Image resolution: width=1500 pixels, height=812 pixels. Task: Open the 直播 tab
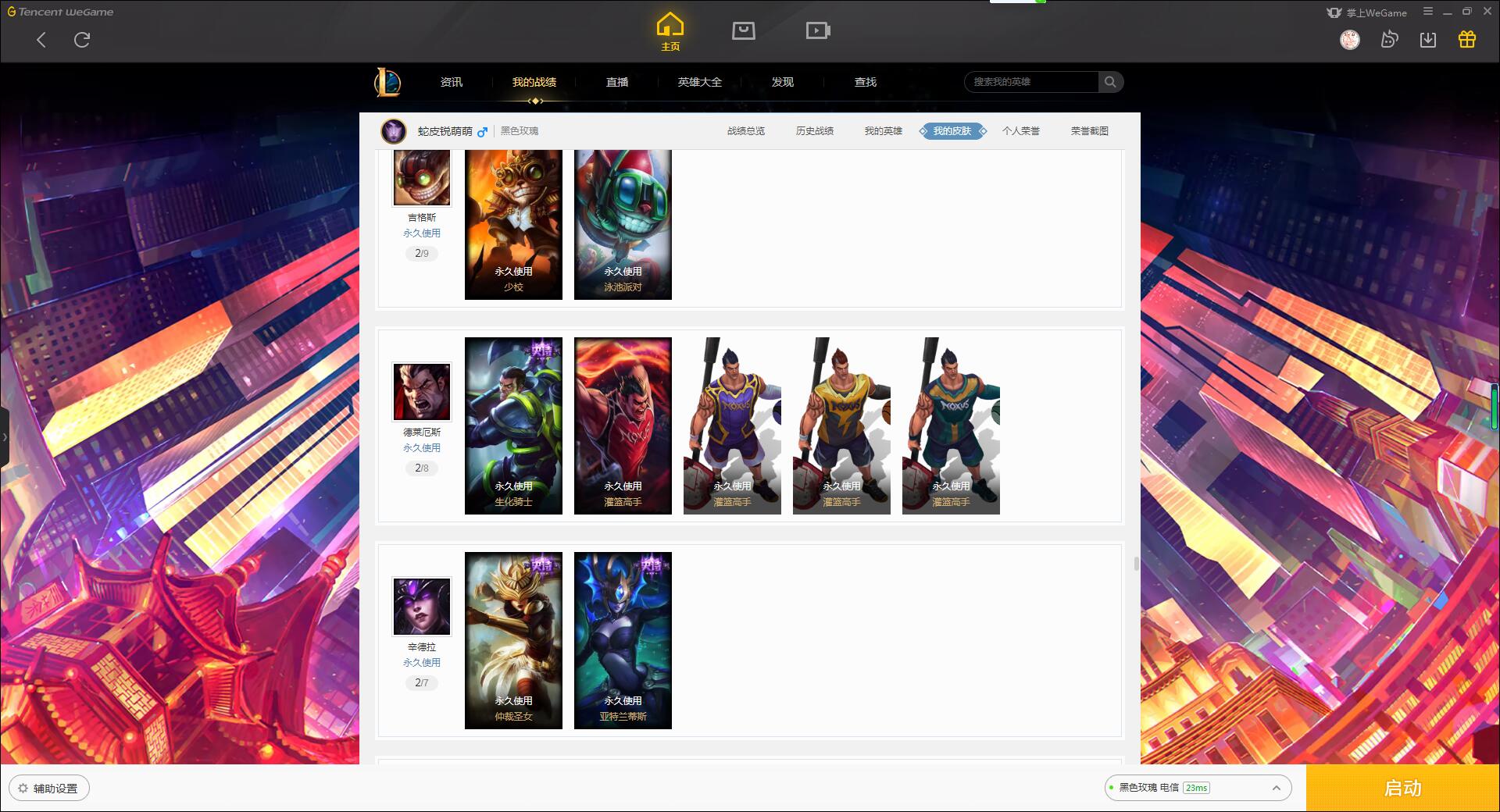point(617,82)
